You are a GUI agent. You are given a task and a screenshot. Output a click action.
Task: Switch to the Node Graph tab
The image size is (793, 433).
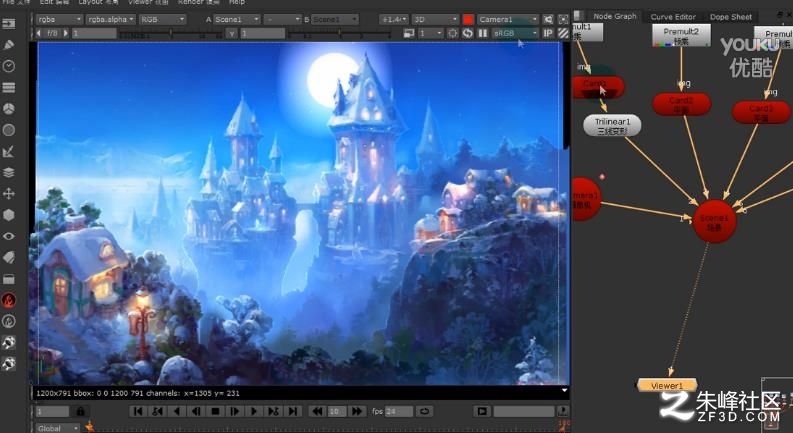(614, 16)
